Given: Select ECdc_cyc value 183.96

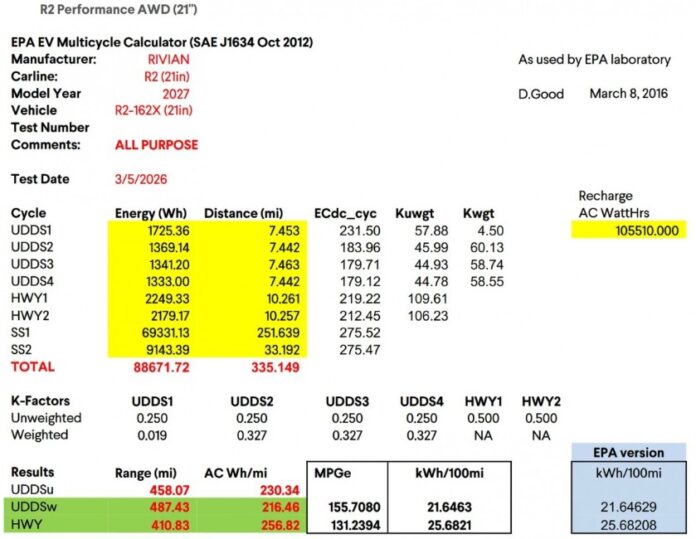Looking at the screenshot, I should pyautogui.click(x=360, y=248).
